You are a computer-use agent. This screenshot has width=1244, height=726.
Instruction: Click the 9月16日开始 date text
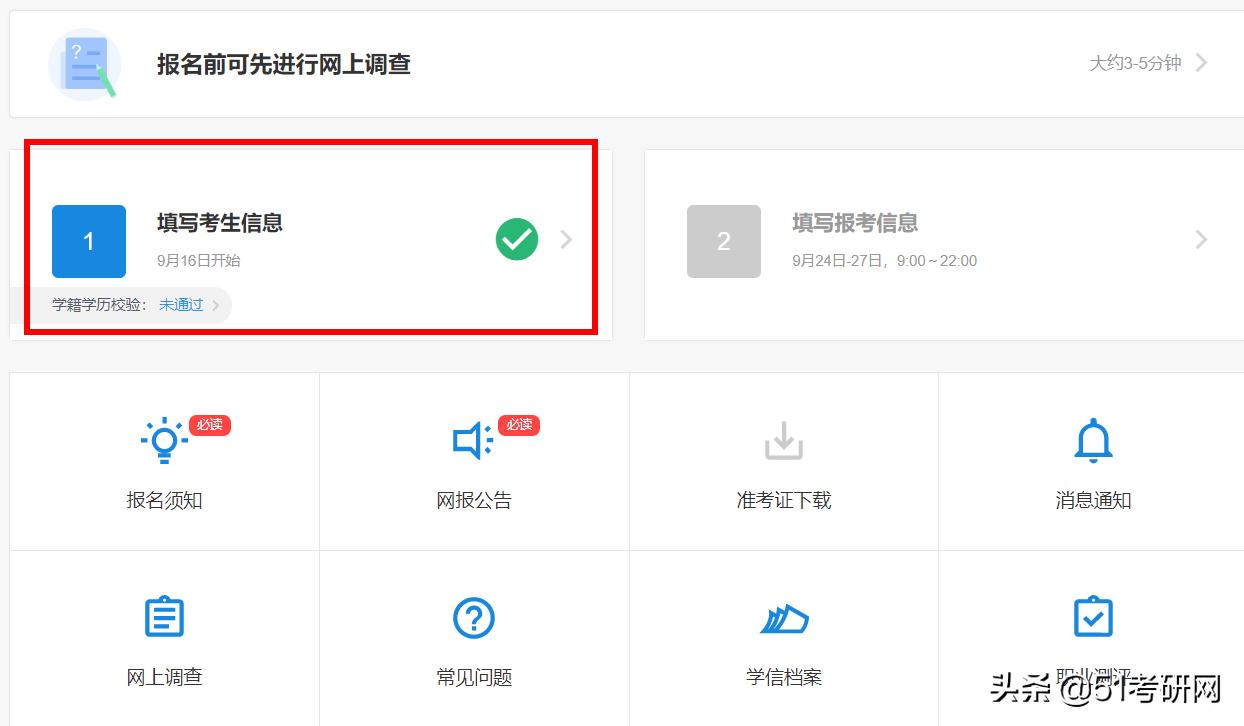pyautogui.click(x=199, y=261)
